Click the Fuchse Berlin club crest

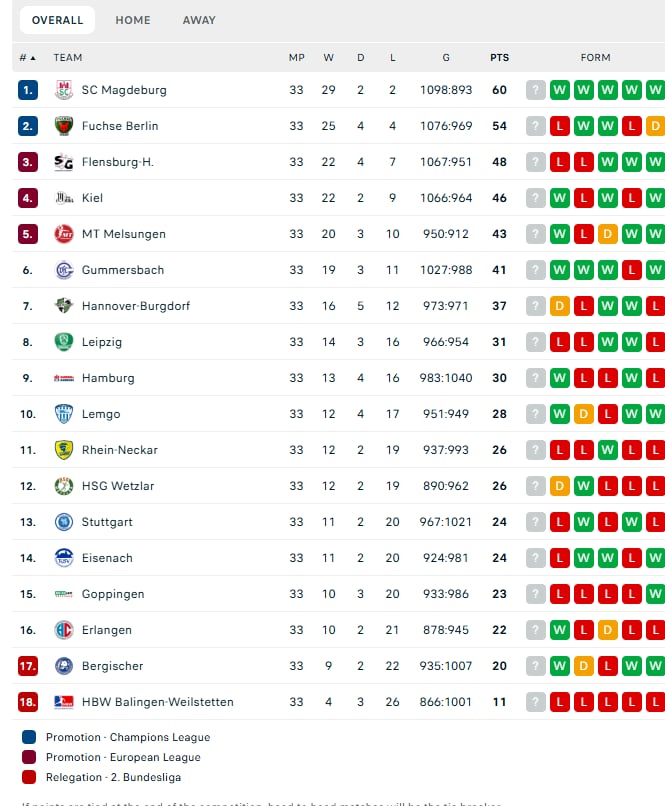click(64, 126)
